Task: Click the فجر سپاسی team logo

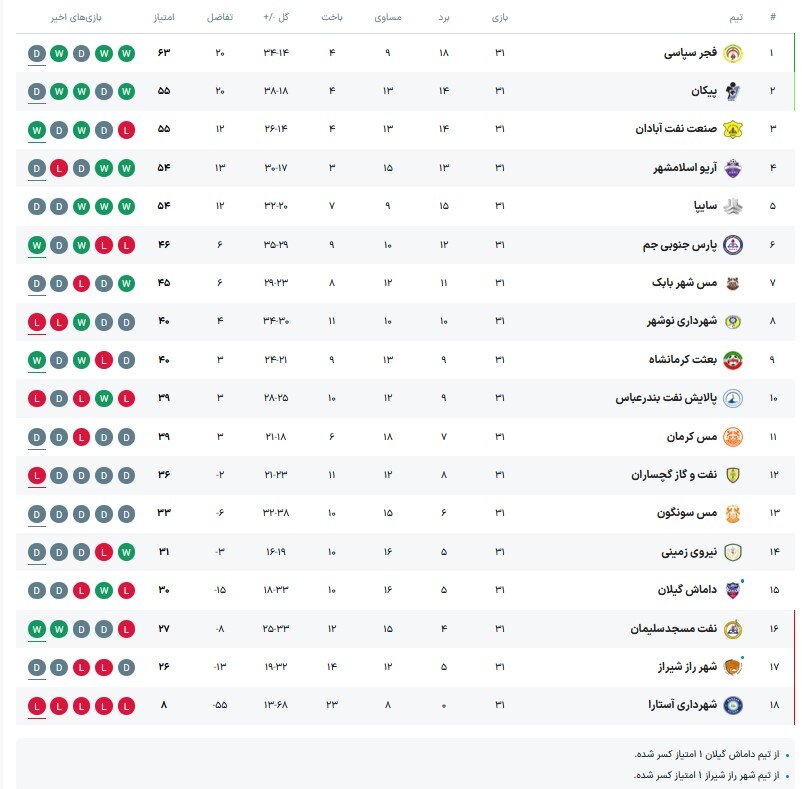Action: pyautogui.click(x=733, y=53)
